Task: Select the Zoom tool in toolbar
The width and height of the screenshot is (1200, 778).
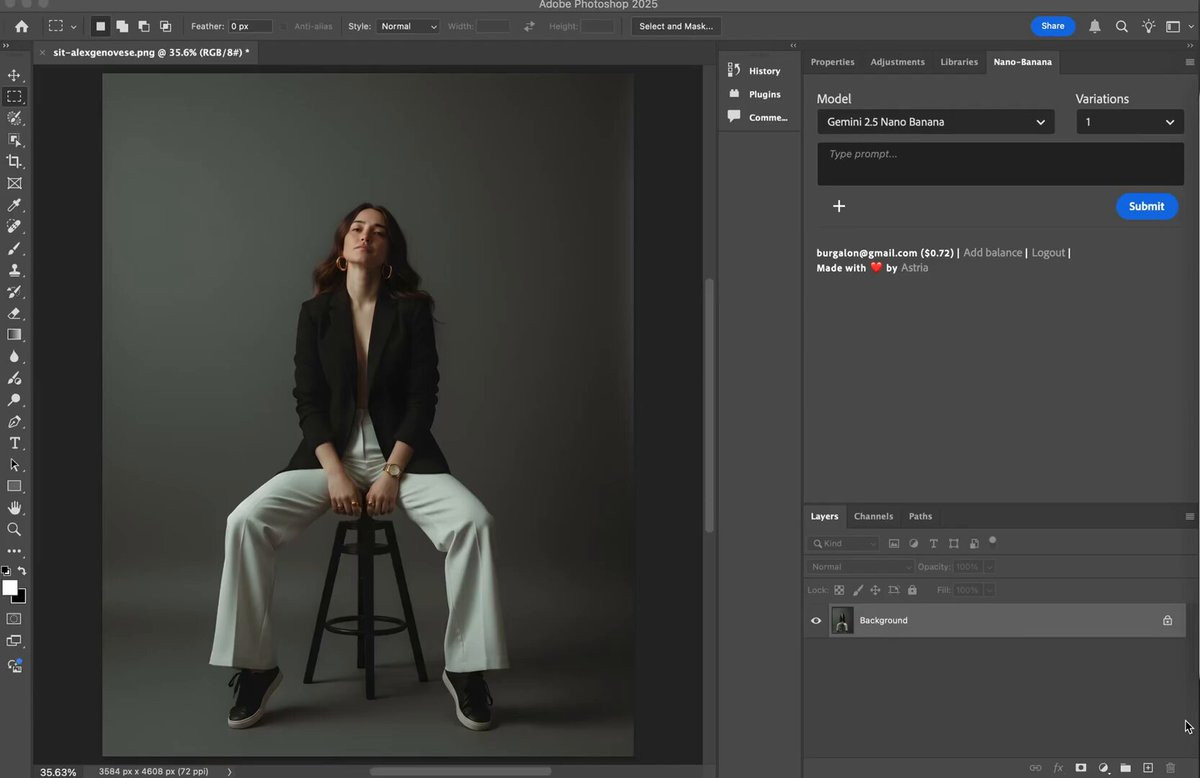Action: [x=14, y=529]
